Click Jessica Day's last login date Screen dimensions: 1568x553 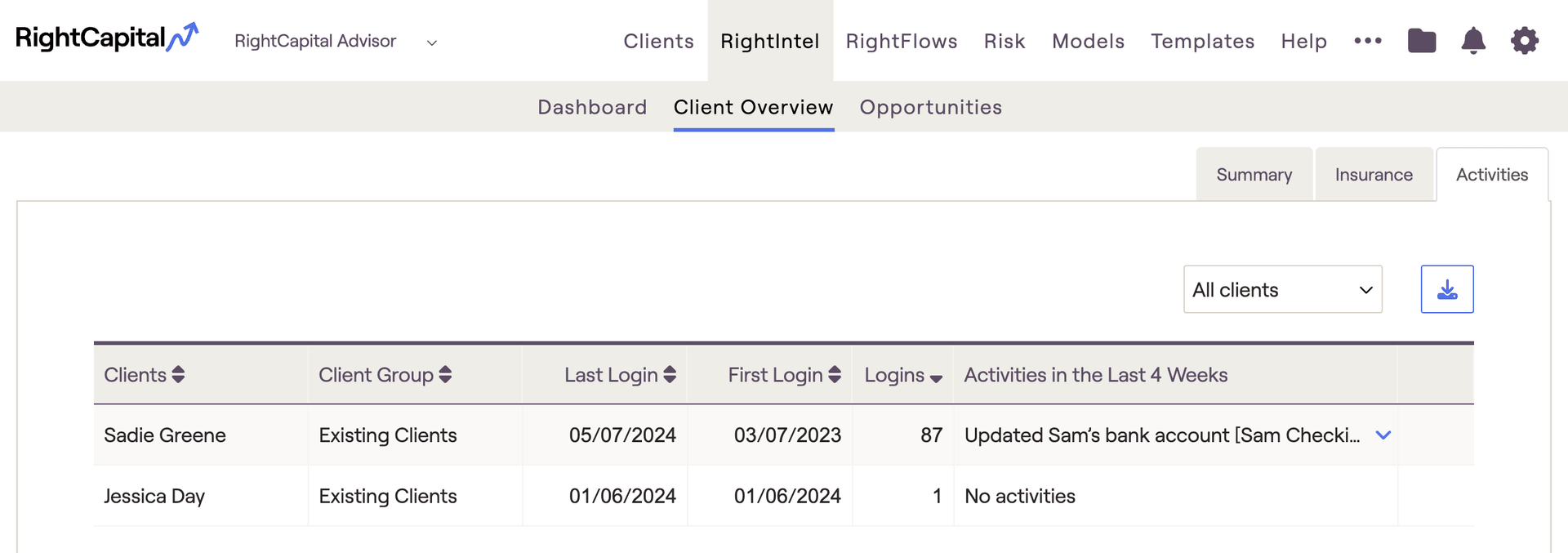[x=622, y=496]
